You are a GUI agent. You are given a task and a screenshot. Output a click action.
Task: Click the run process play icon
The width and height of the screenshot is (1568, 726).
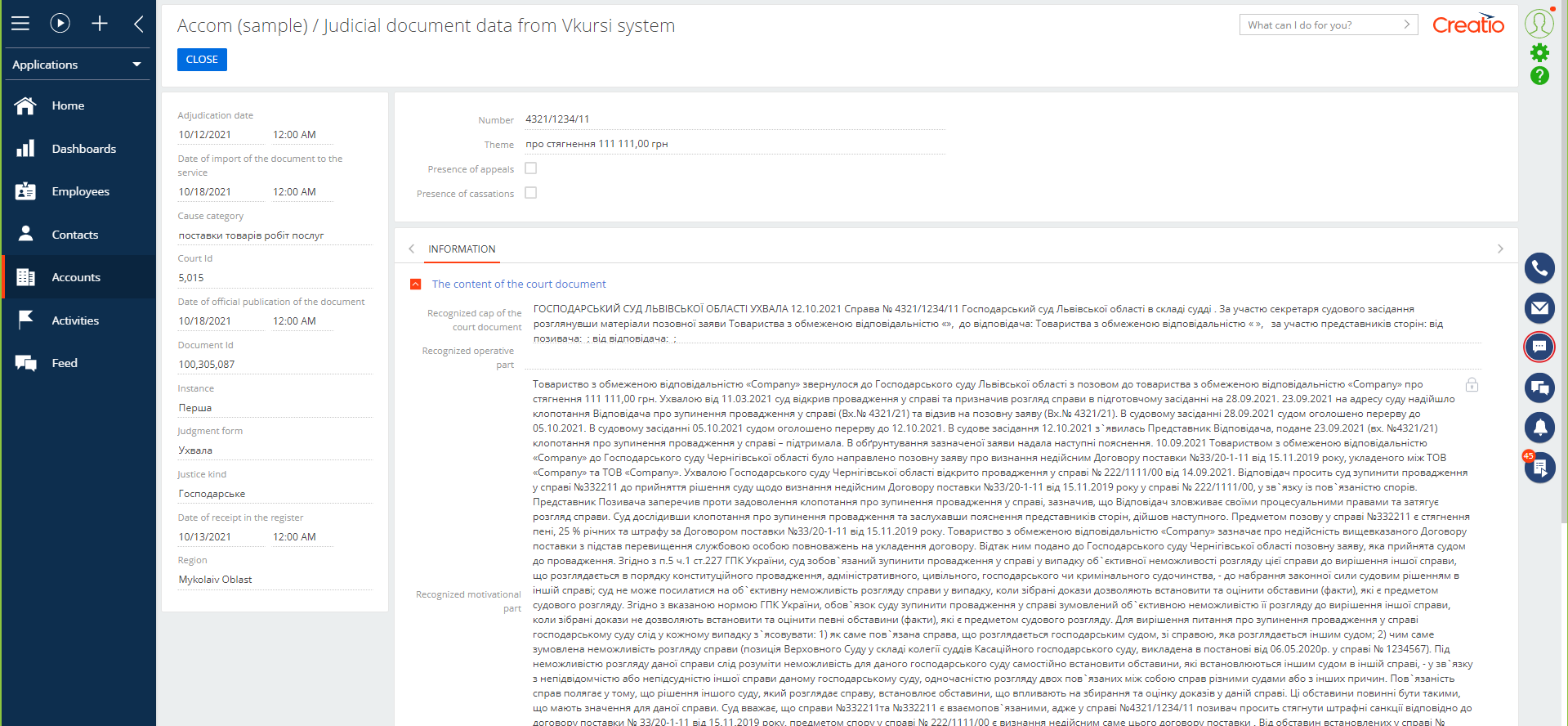60,24
